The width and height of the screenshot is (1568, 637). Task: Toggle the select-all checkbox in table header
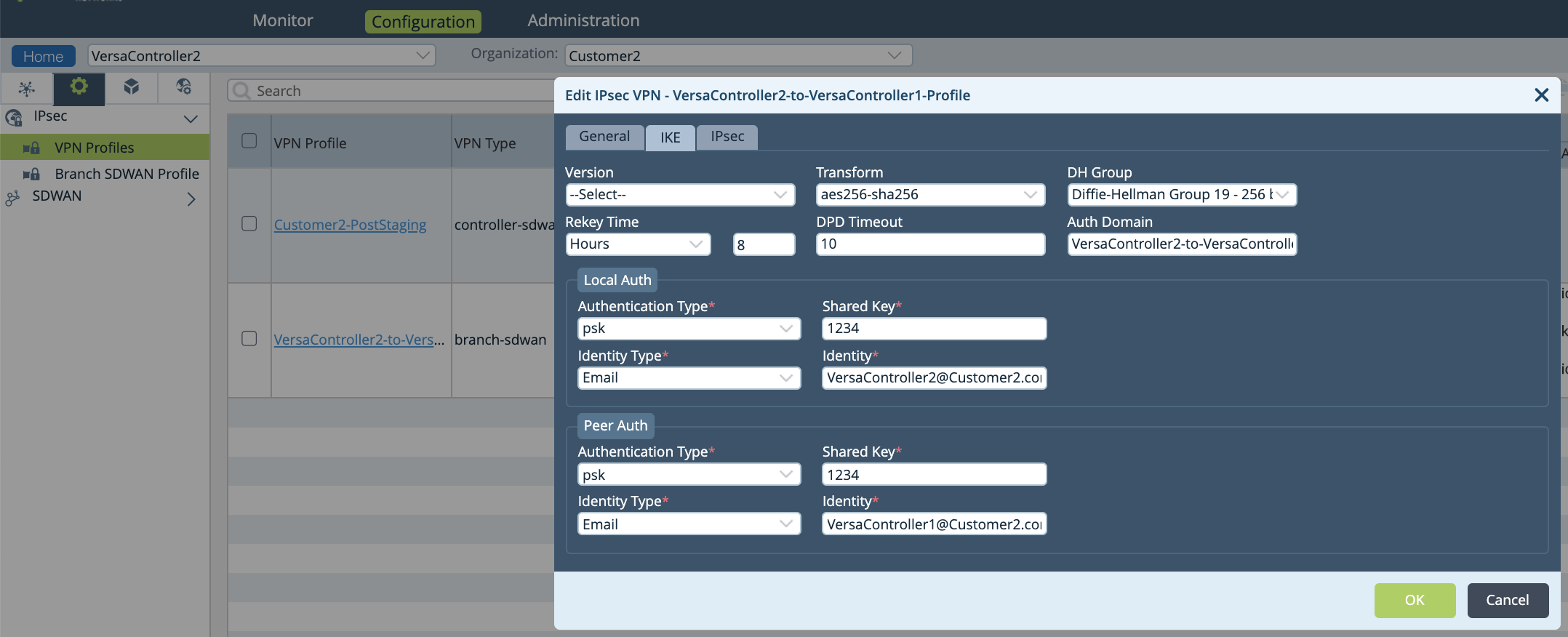click(x=249, y=141)
